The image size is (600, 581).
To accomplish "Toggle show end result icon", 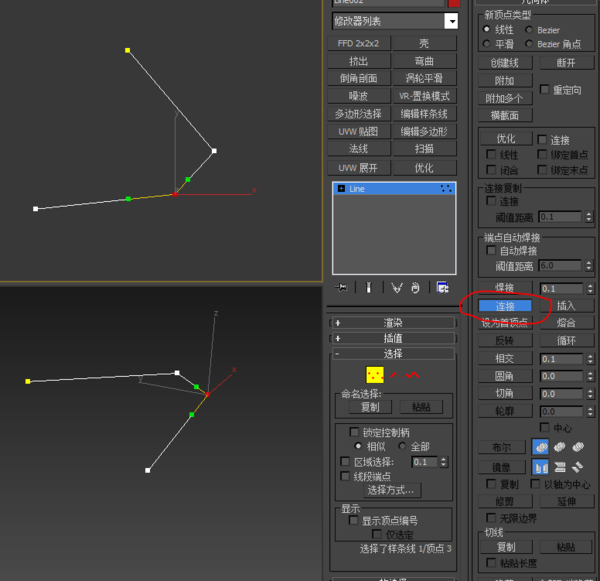I will [368, 287].
